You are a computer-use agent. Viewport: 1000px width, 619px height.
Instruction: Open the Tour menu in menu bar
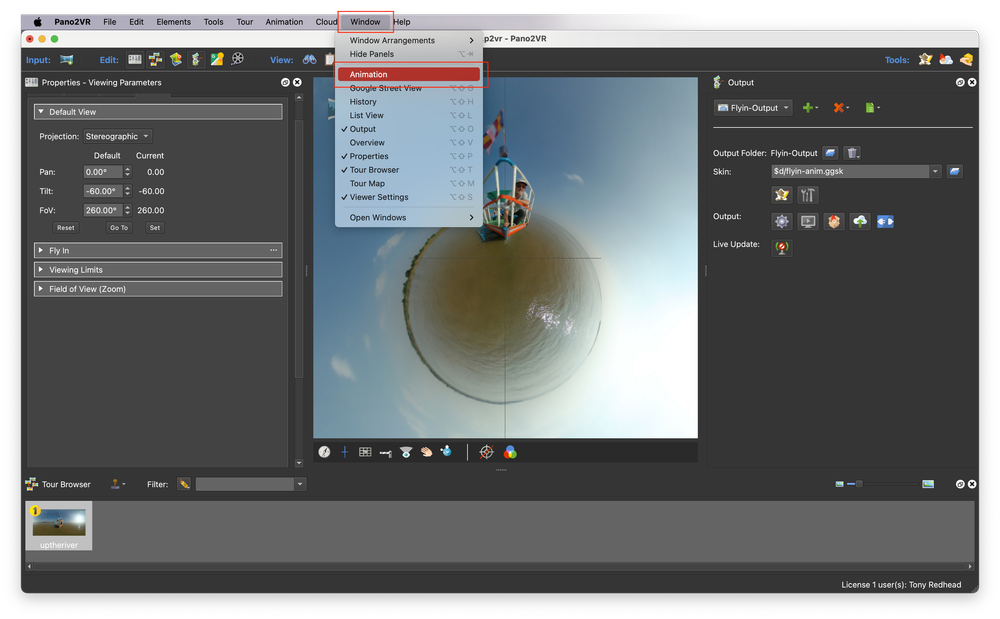point(245,22)
